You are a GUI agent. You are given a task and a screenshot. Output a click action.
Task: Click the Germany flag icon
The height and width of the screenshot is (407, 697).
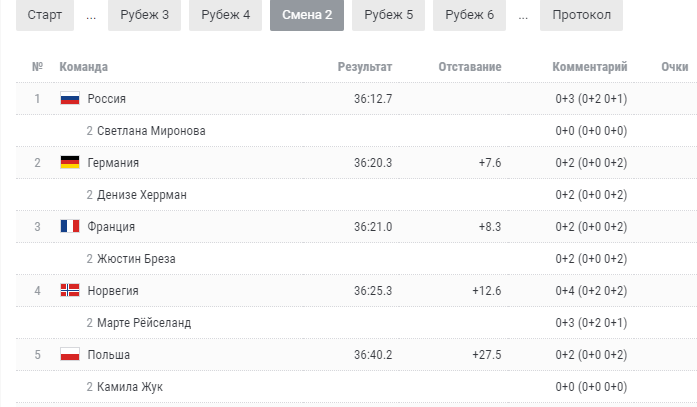pos(70,162)
